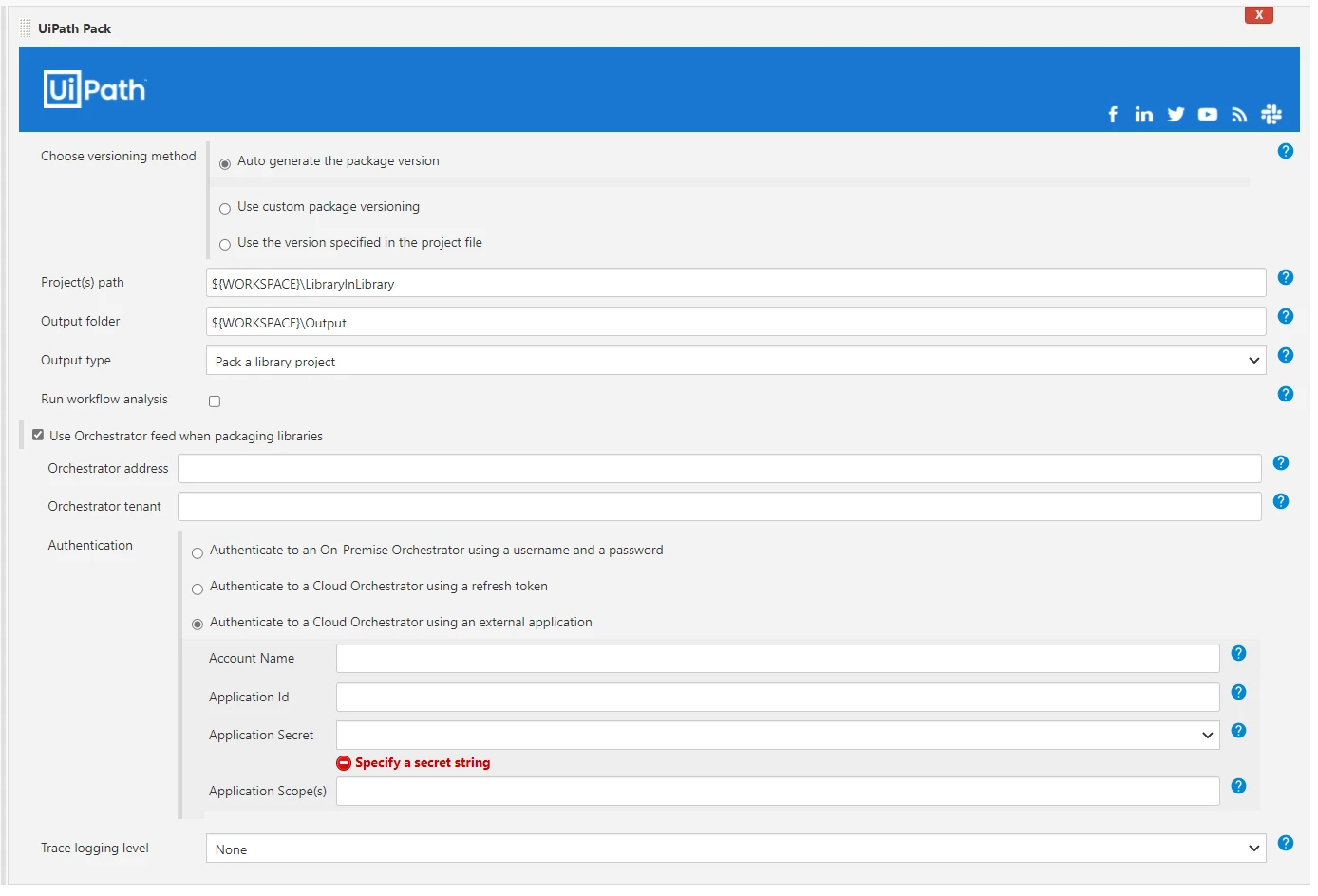
Task: Click the Orchestrator address input field
Action: pos(720,468)
